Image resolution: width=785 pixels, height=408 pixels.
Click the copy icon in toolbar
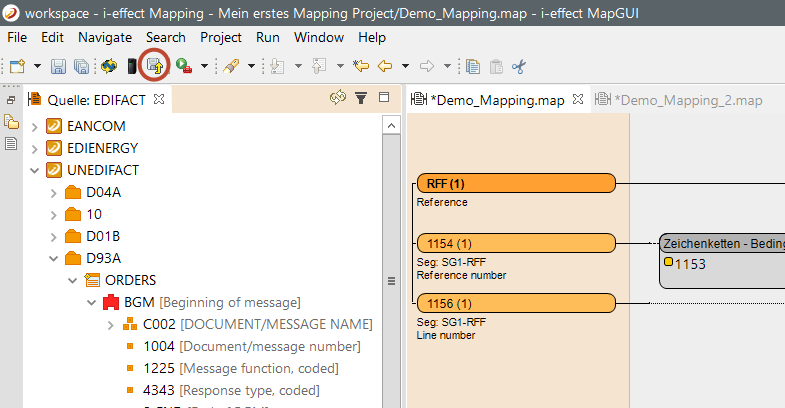click(472, 66)
